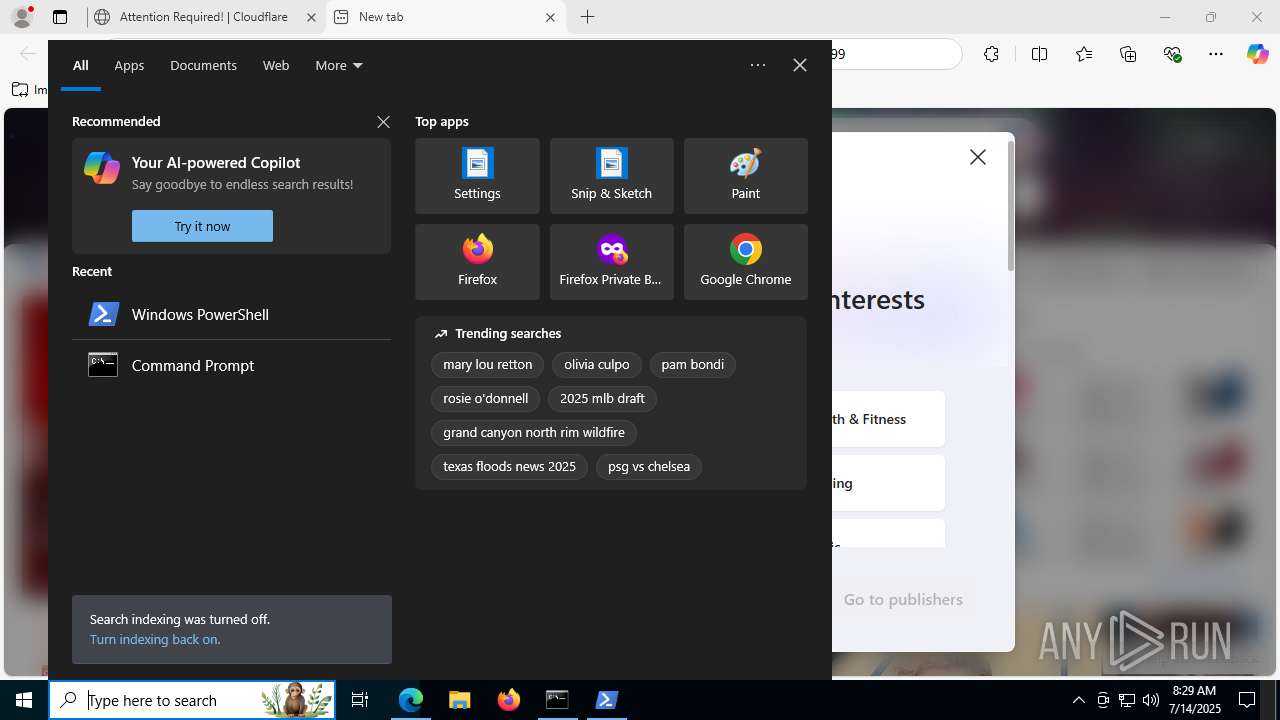
Task: Launch Firefox tile in Top apps
Action: point(477,262)
